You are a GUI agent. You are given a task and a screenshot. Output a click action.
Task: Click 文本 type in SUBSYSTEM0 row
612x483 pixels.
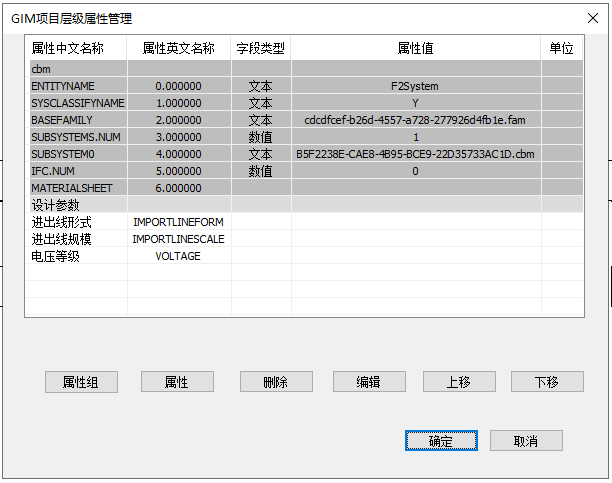pyautogui.click(x=261, y=154)
